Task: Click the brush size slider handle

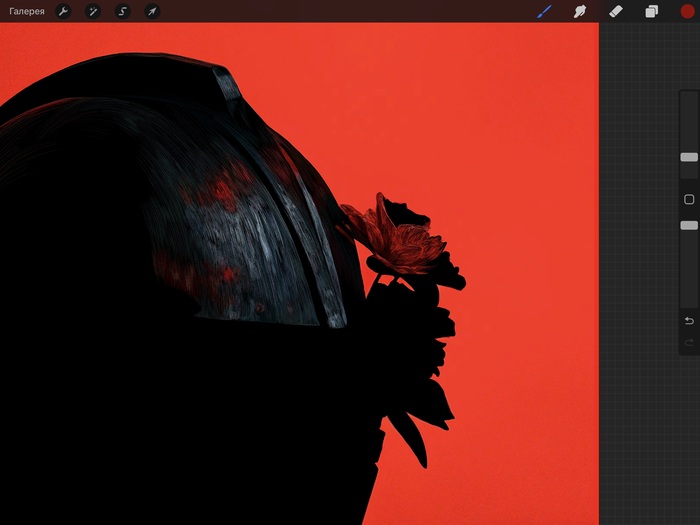Action: tap(689, 157)
